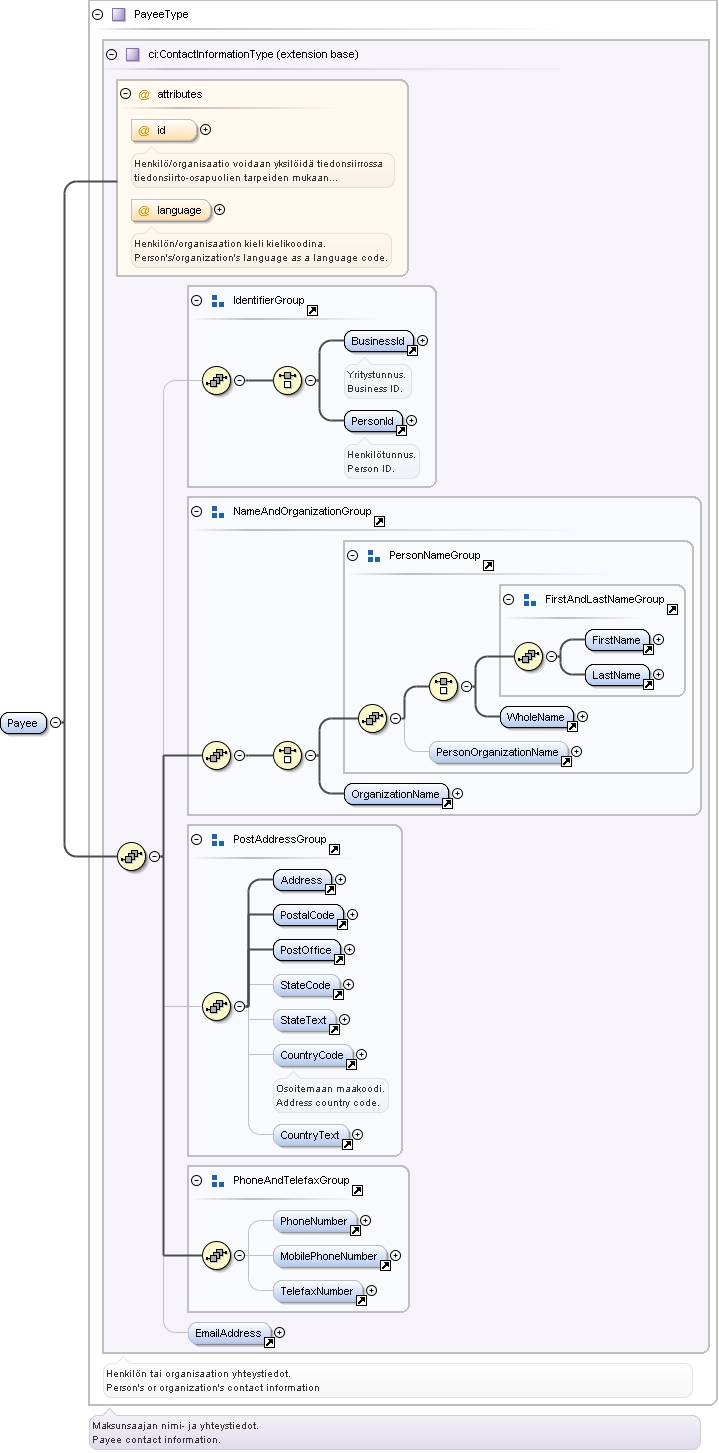Select the PersonId element
719x1453 pixels.
pyautogui.click(x=374, y=422)
